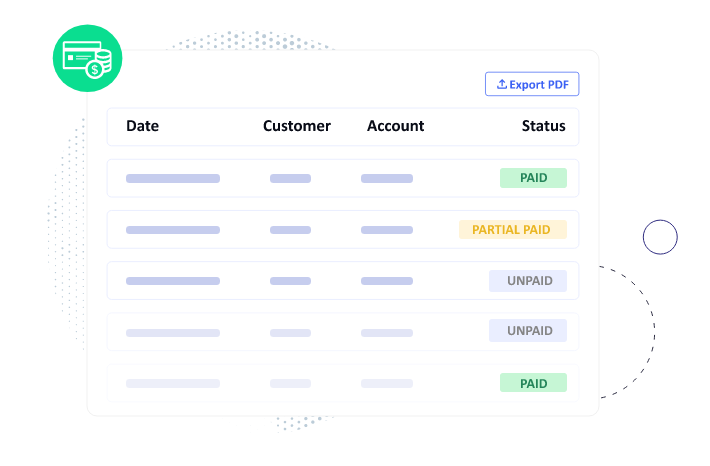Viewport: 710px width, 466px height.
Task: Open account placeholder in first UNPAID row
Action: coord(387,281)
